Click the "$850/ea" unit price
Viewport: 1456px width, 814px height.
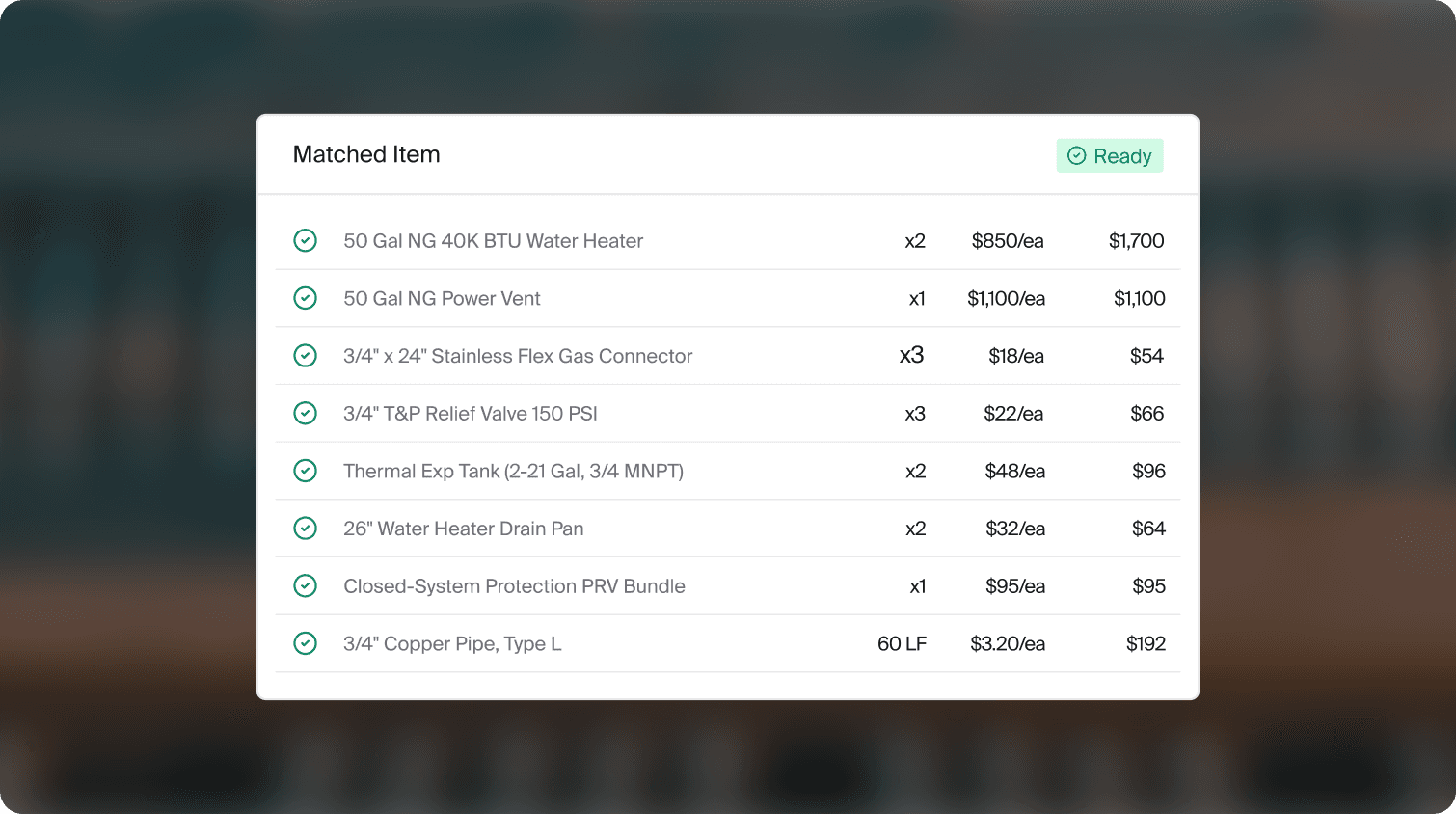tap(1008, 241)
